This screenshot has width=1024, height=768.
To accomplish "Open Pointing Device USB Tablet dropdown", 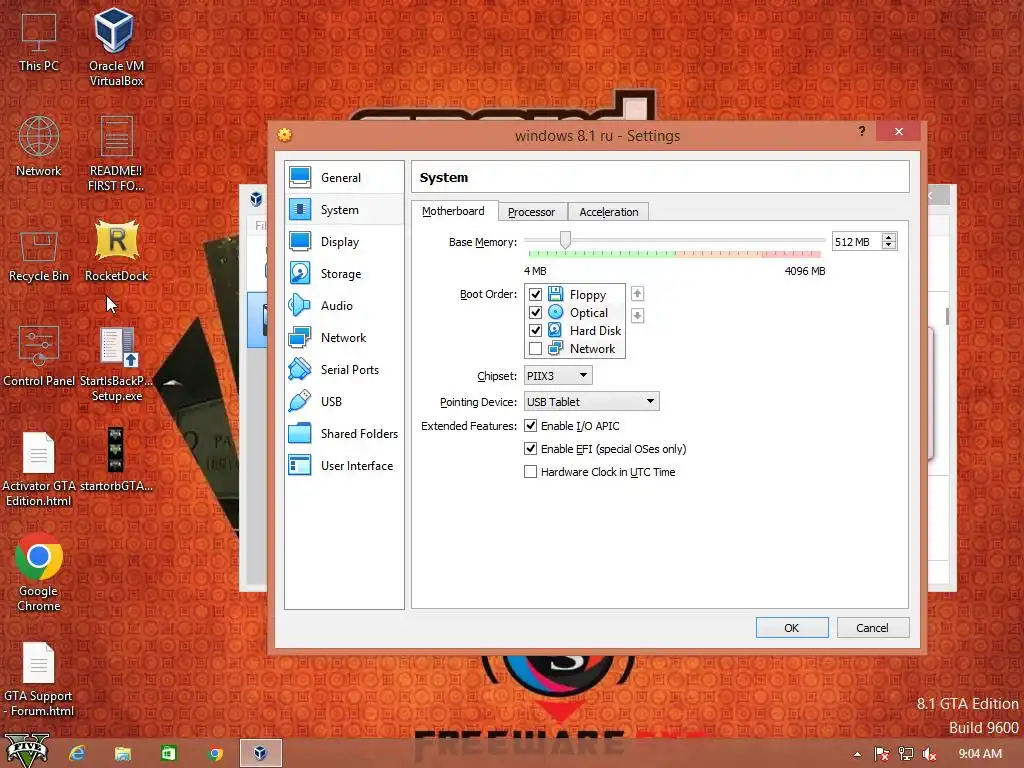I will (592, 402).
